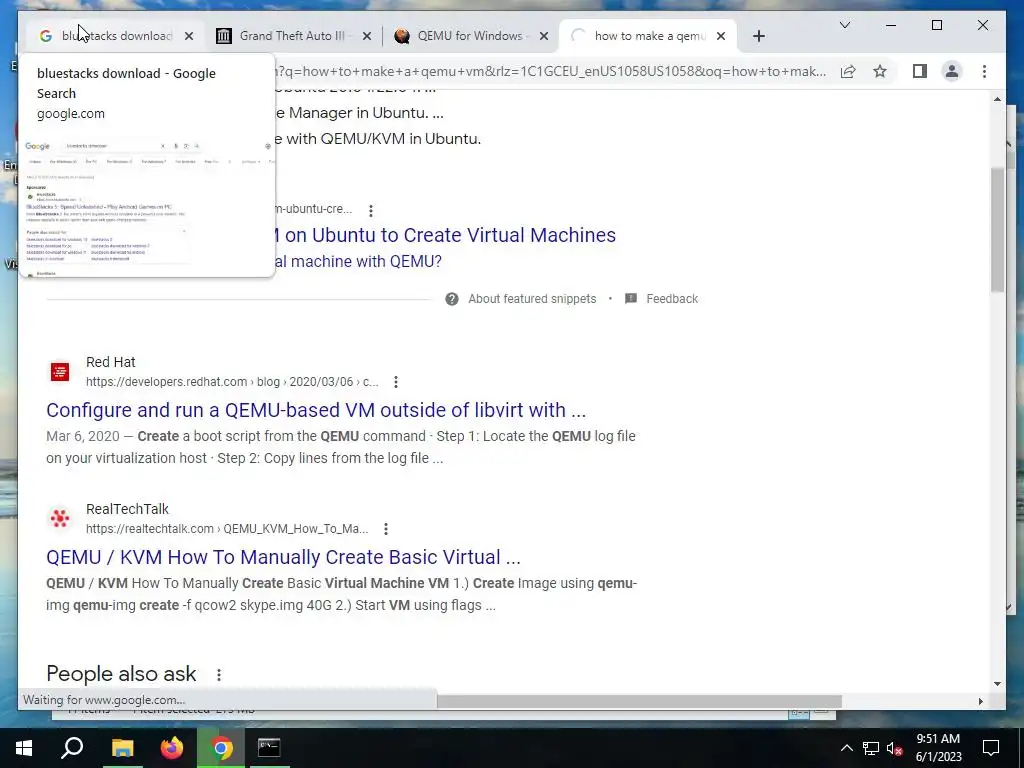Viewport: 1024px width, 768px height.
Task: Click the horizontal scroll right arrow
Action: coord(980,701)
